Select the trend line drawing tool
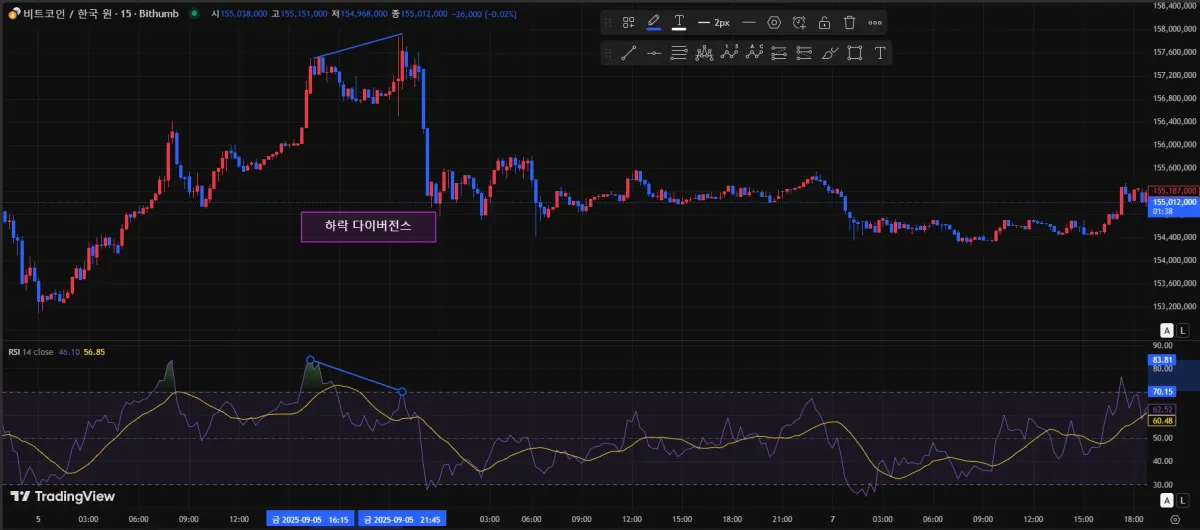This screenshot has height=530, width=1200. [629, 53]
